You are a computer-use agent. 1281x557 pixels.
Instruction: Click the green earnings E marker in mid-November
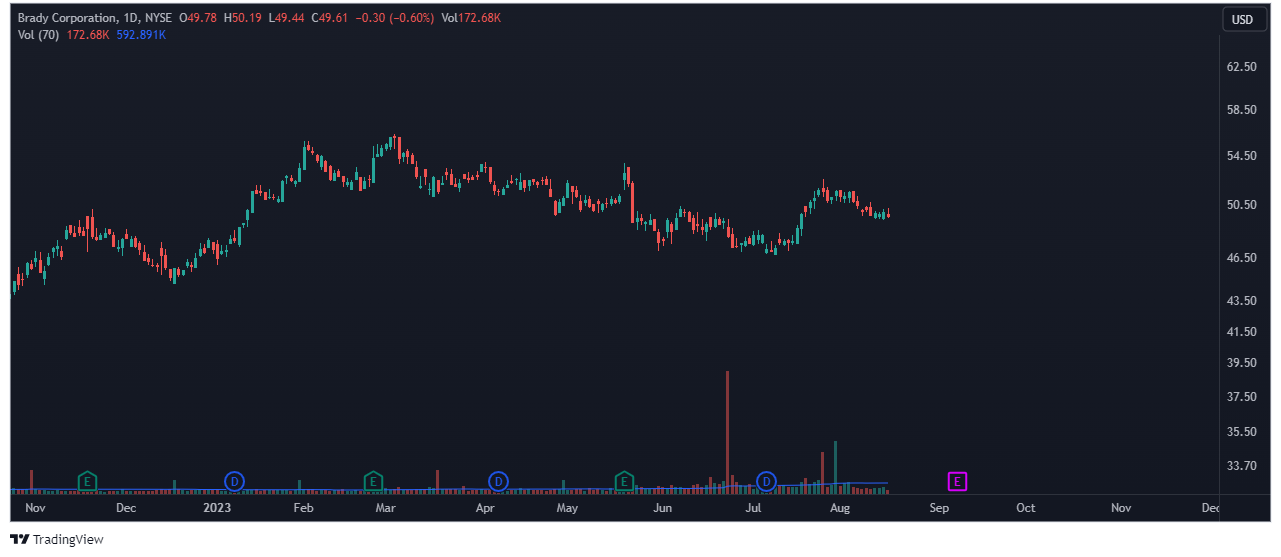(88, 482)
